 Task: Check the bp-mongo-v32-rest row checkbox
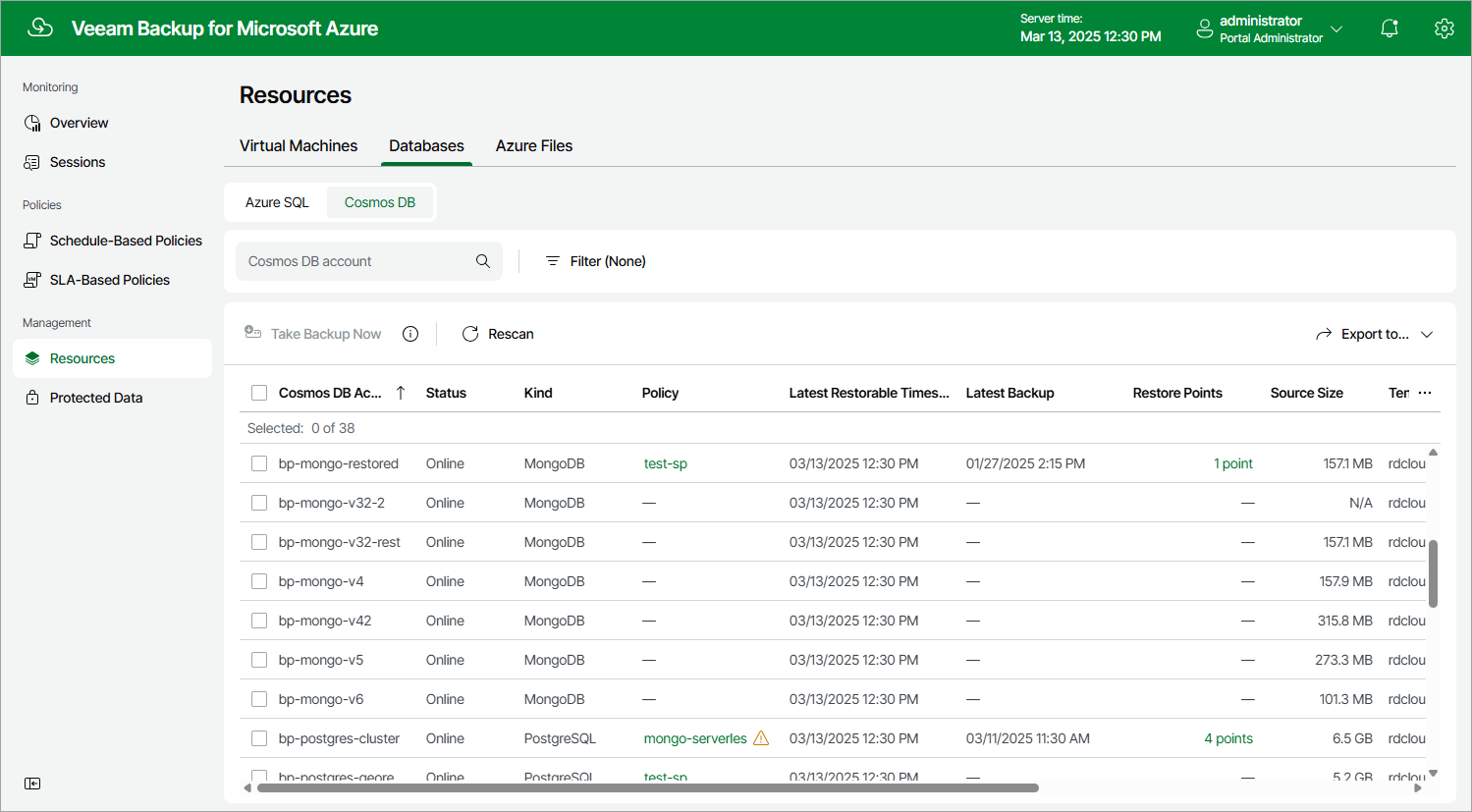click(x=259, y=542)
